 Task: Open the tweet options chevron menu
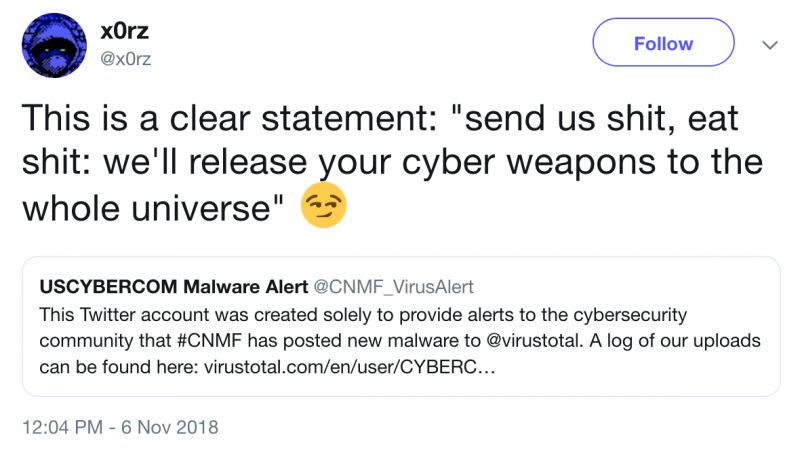[x=770, y=45]
